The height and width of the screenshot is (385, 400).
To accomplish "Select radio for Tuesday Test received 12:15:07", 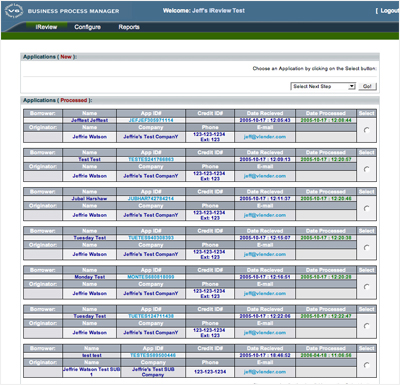I will pyautogui.click(x=367, y=247).
